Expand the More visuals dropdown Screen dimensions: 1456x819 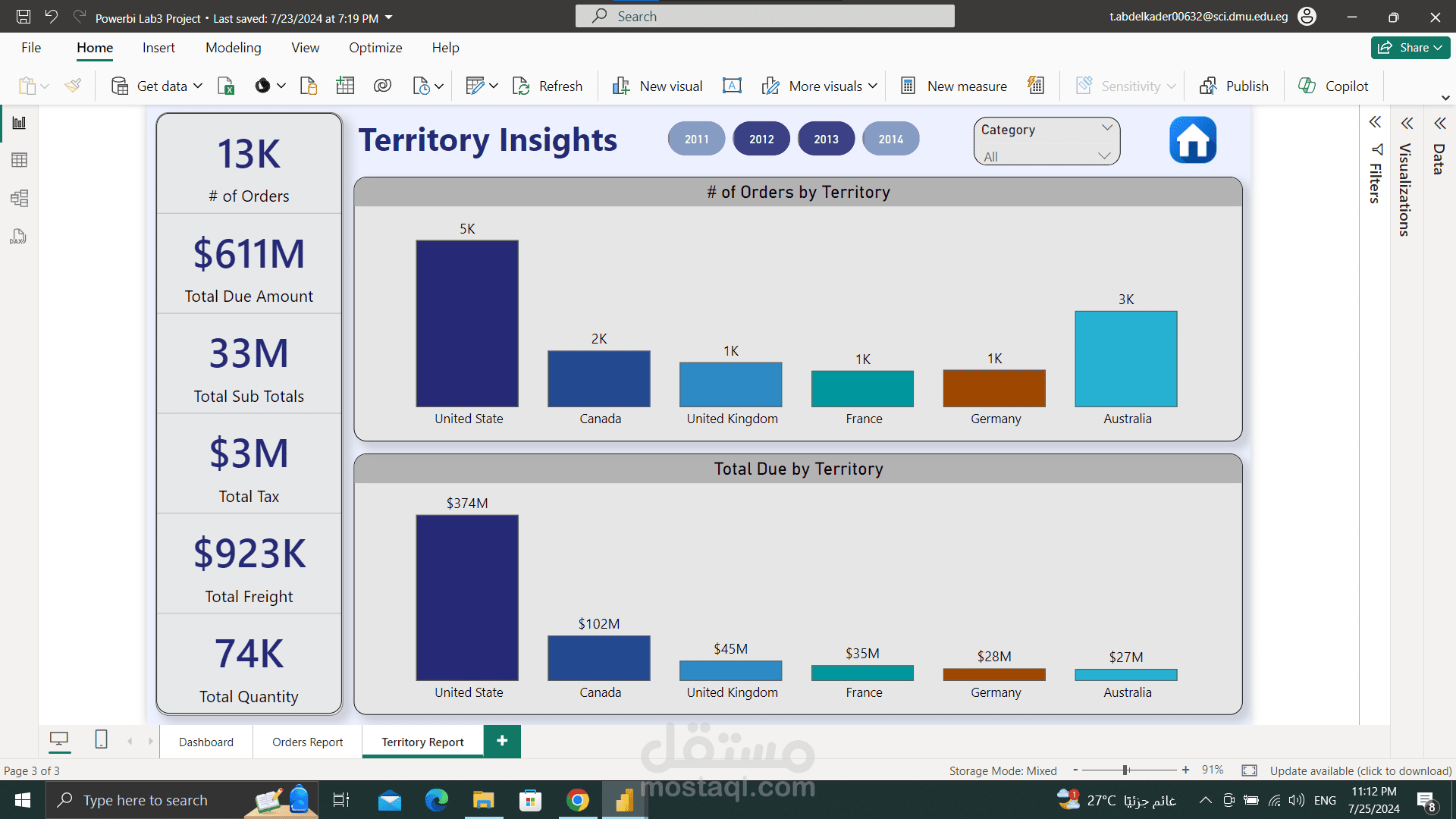point(873,86)
